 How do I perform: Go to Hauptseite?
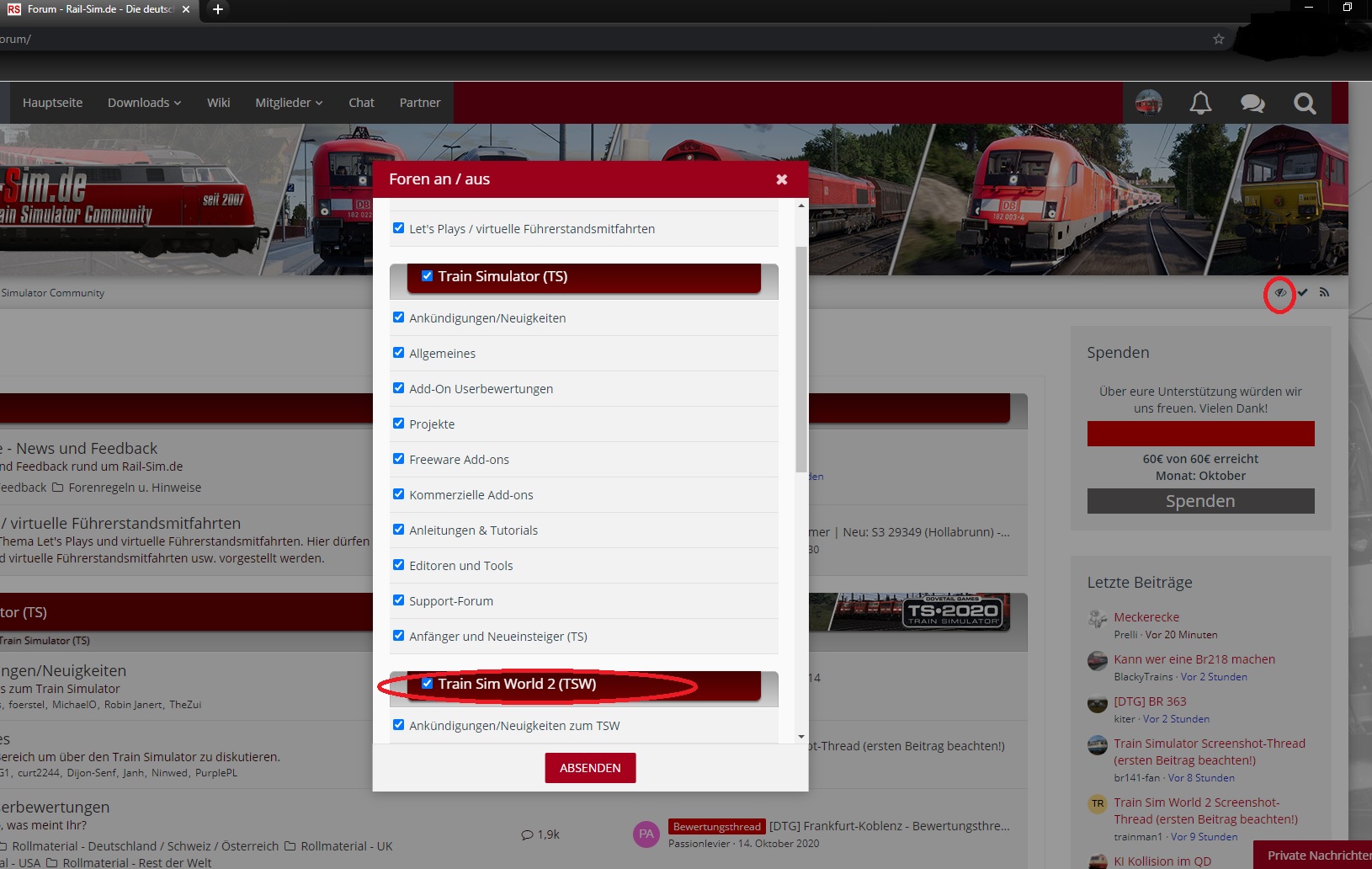click(53, 103)
